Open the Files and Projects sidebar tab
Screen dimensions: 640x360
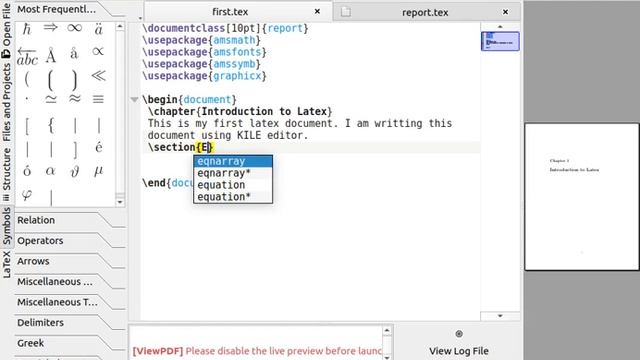(x=7, y=102)
